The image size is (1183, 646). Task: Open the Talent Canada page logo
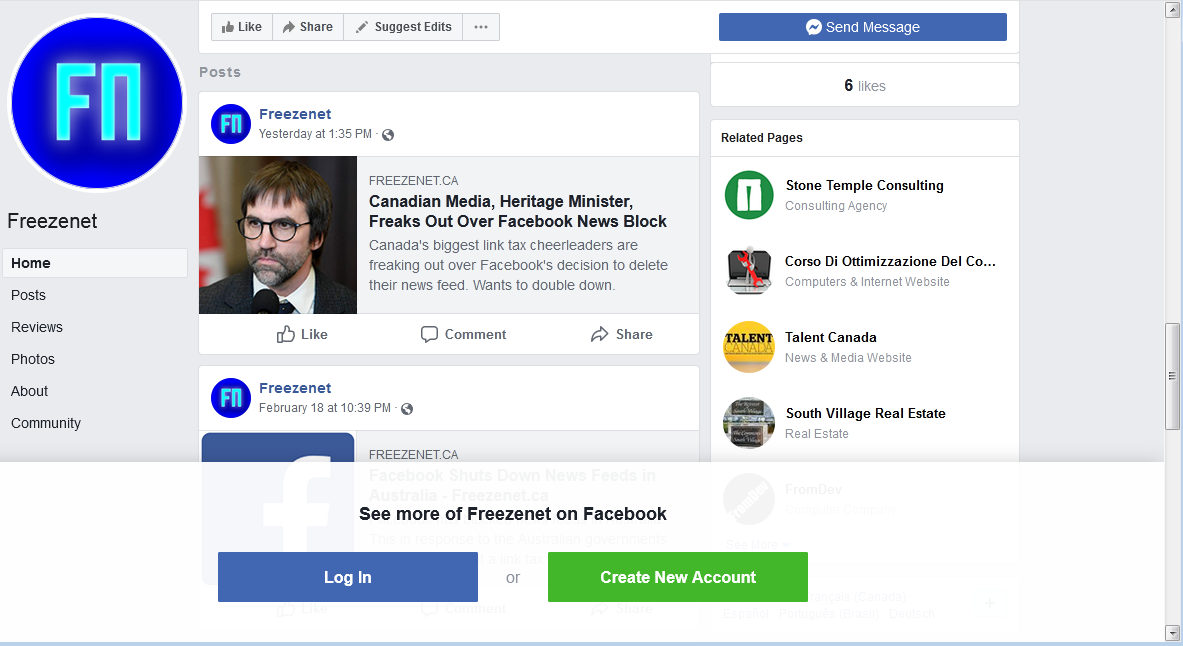[748, 347]
